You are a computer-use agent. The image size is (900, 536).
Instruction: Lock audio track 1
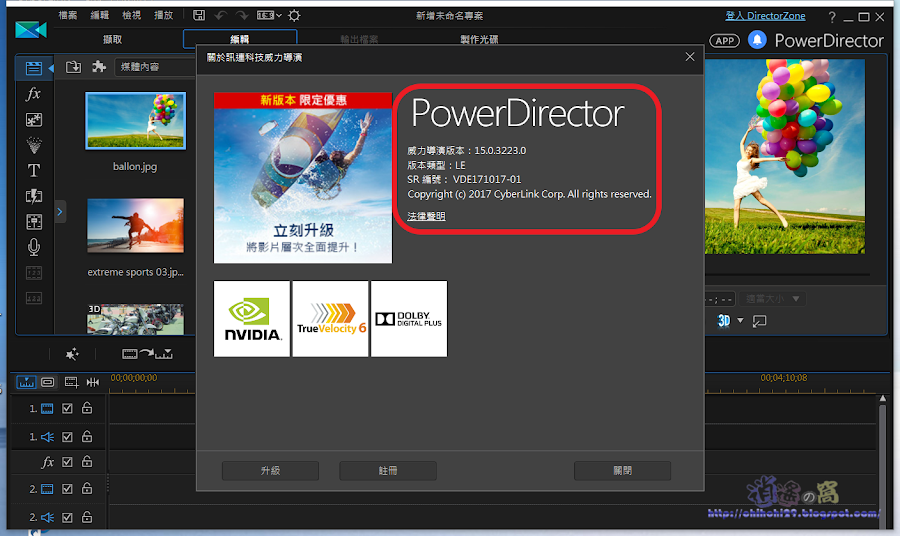pos(87,437)
